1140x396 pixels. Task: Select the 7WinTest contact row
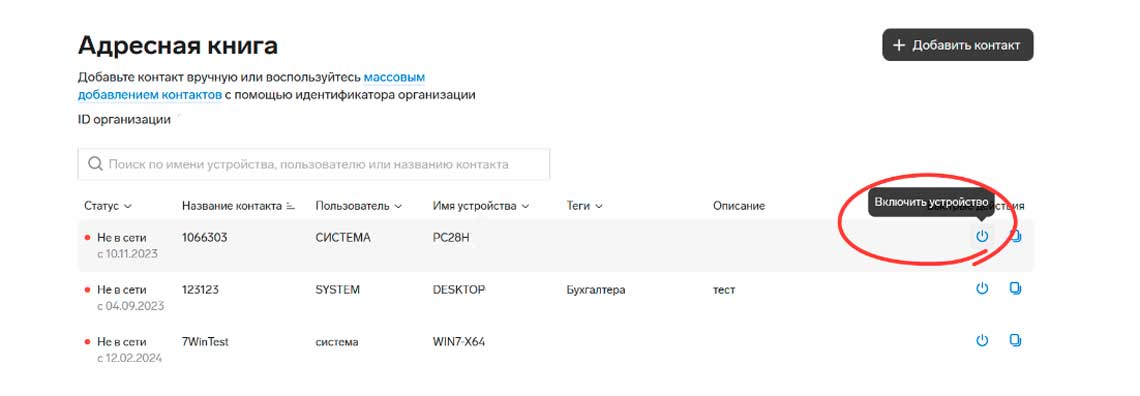555,349
